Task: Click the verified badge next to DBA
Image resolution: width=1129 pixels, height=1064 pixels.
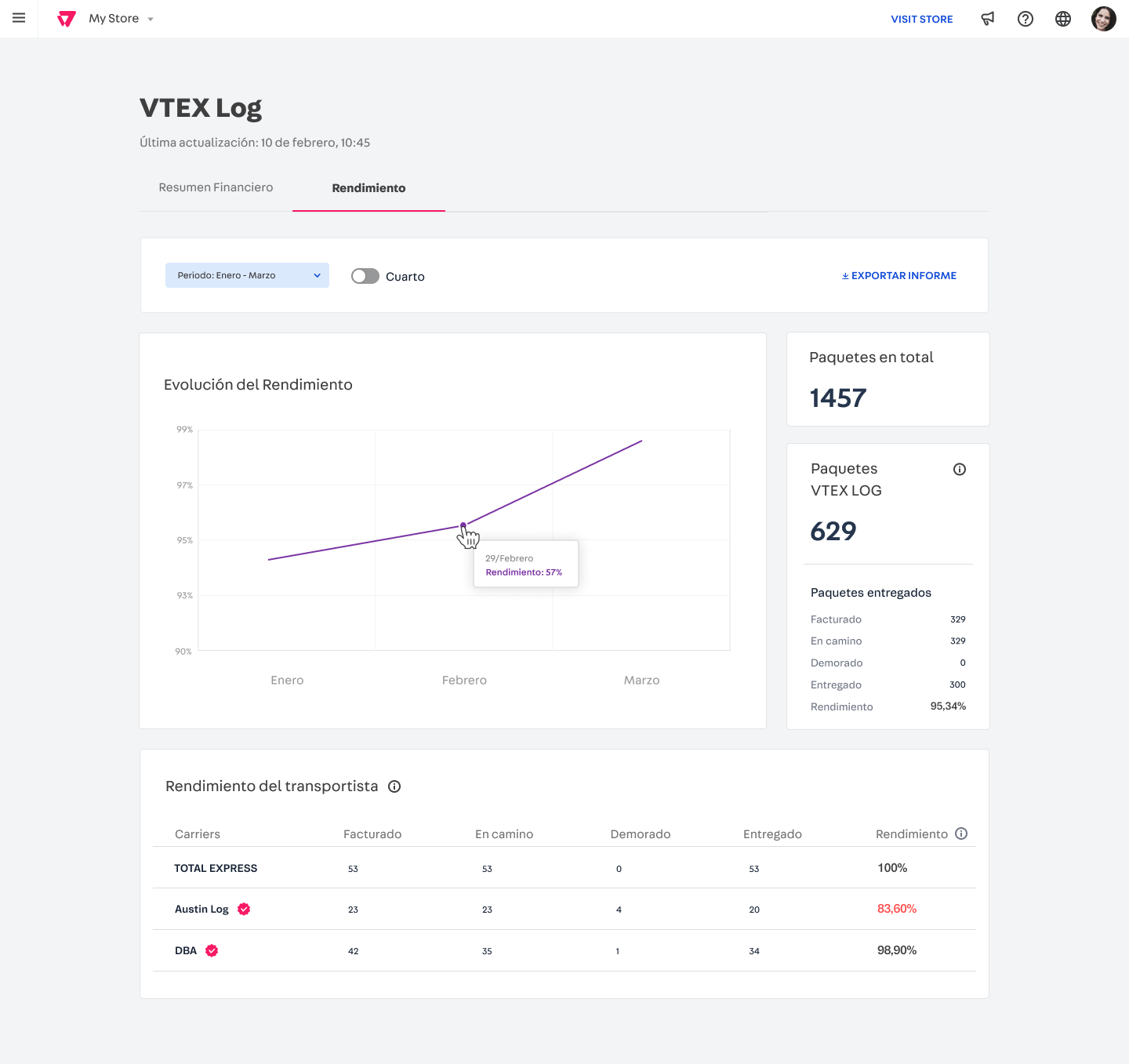Action: pyautogui.click(x=212, y=950)
